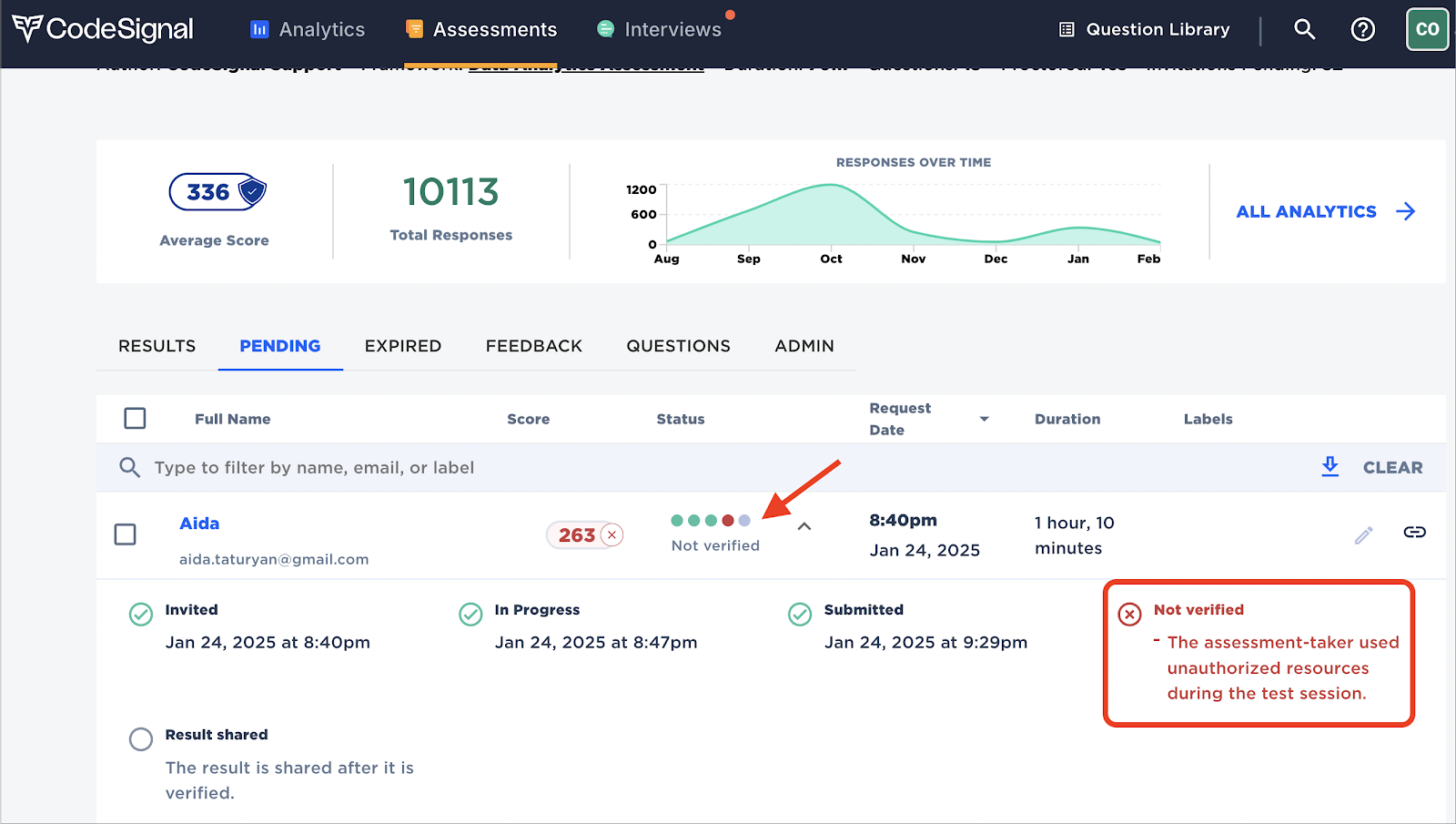Open the Assessments section
The height and width of the screenshot is (824, 1456).
click(481, 29)
